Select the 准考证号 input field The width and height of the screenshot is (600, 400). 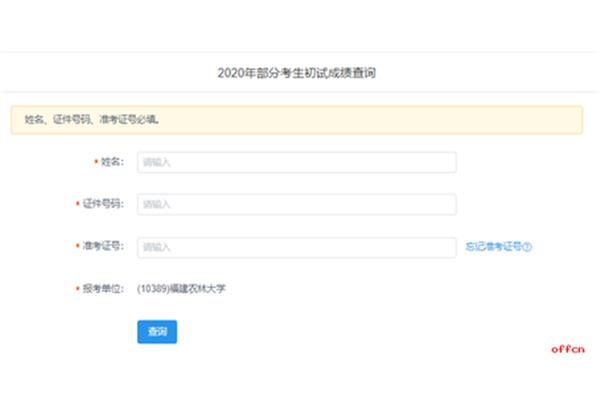(297, 247)
